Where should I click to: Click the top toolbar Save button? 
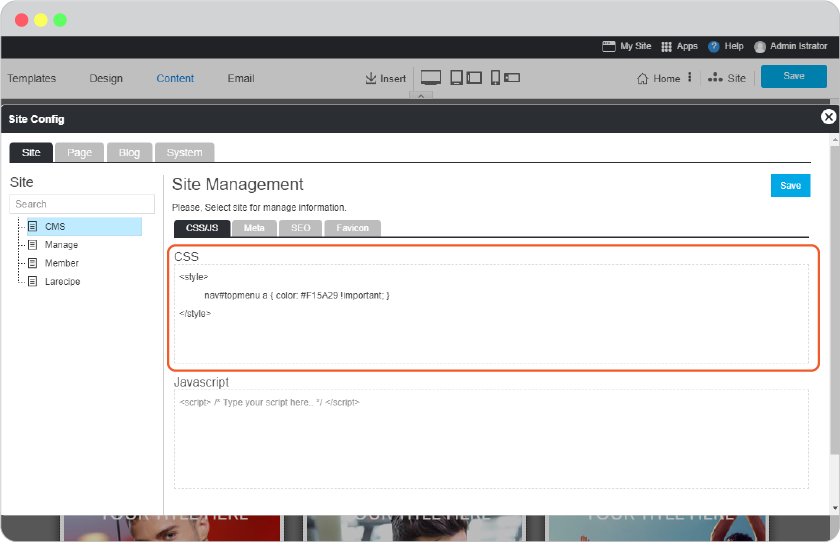(793, 76)
